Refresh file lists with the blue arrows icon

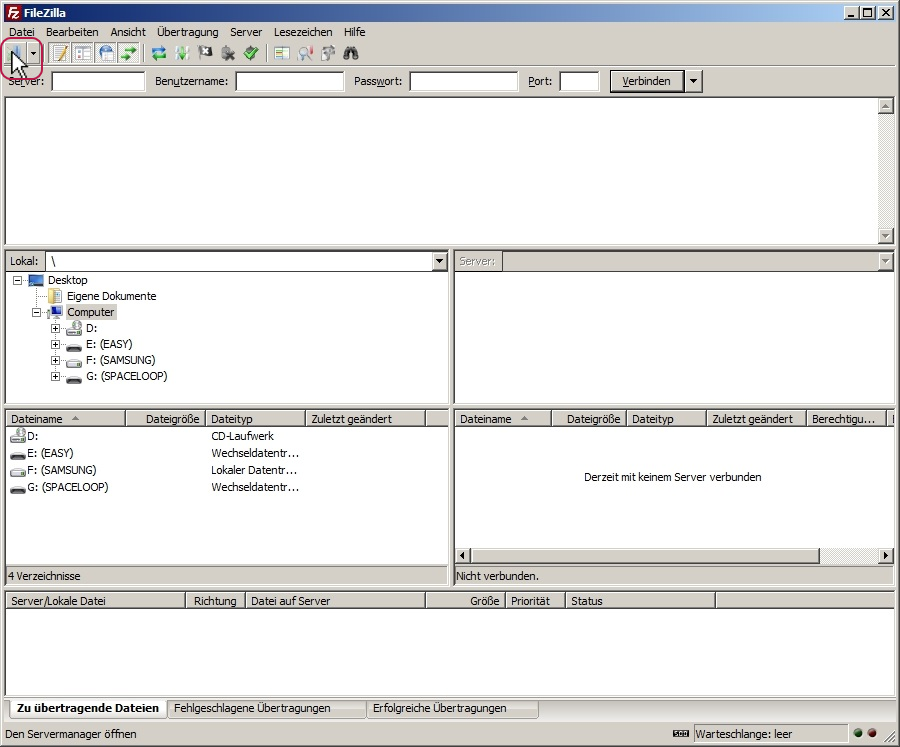159,54
